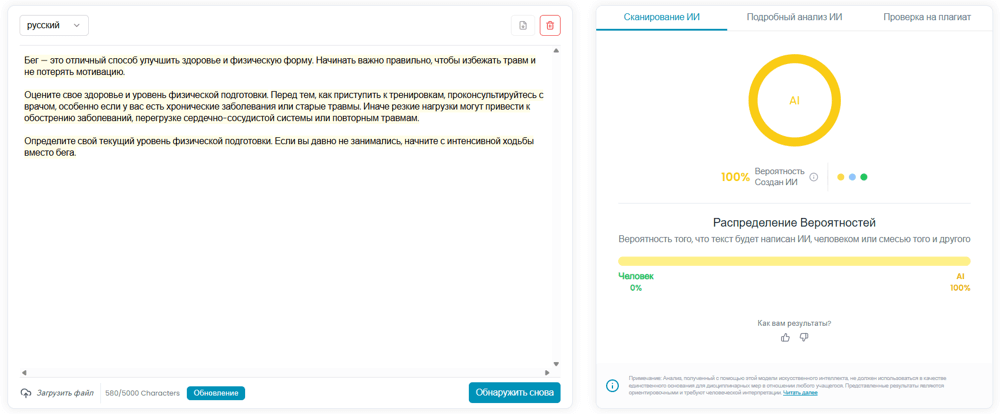Click the upload cloud icon
This screenshot has height=414, width=1000.
26,393
